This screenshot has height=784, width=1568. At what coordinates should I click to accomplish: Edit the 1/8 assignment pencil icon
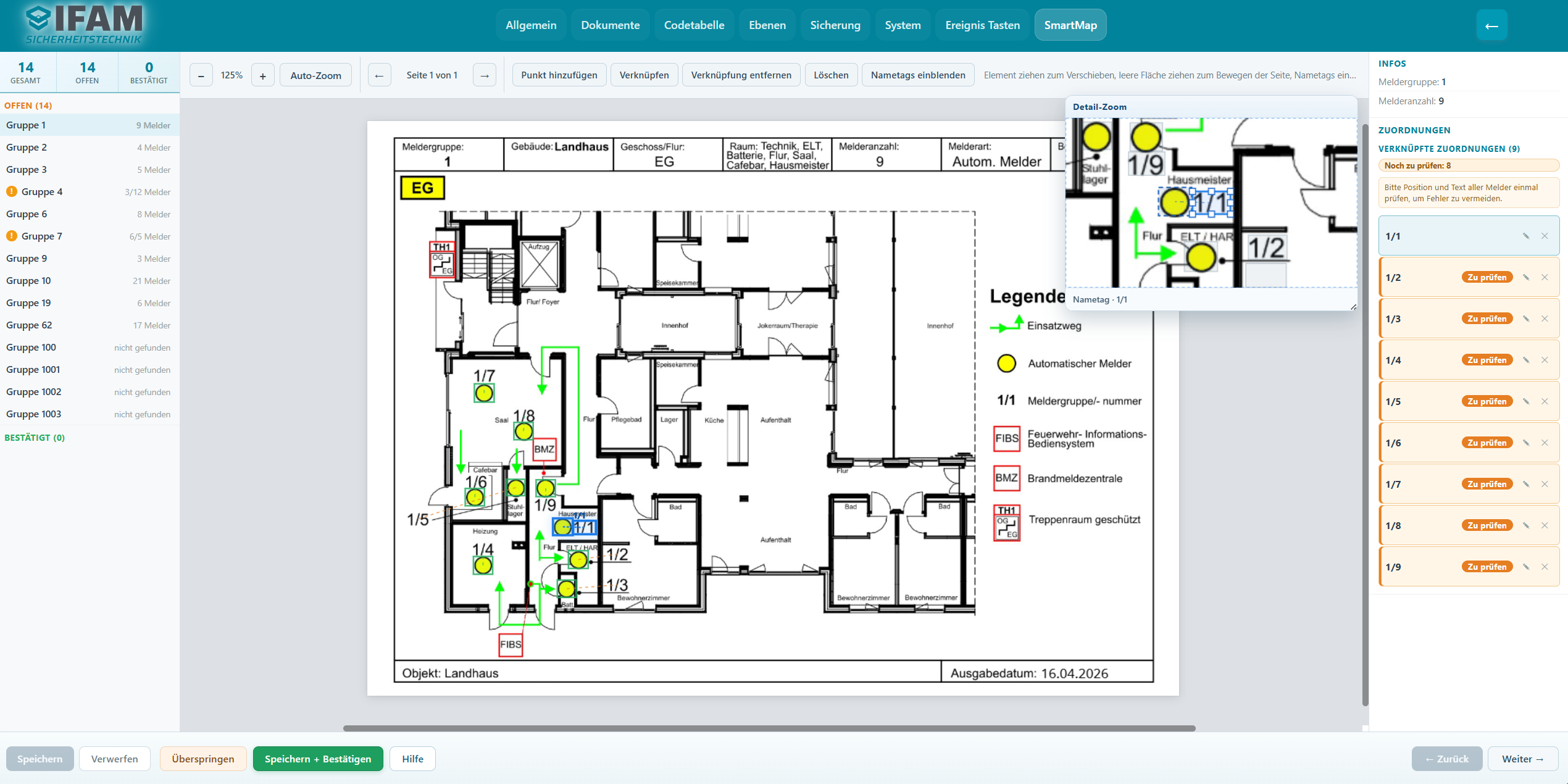(x=1526, y=525)
